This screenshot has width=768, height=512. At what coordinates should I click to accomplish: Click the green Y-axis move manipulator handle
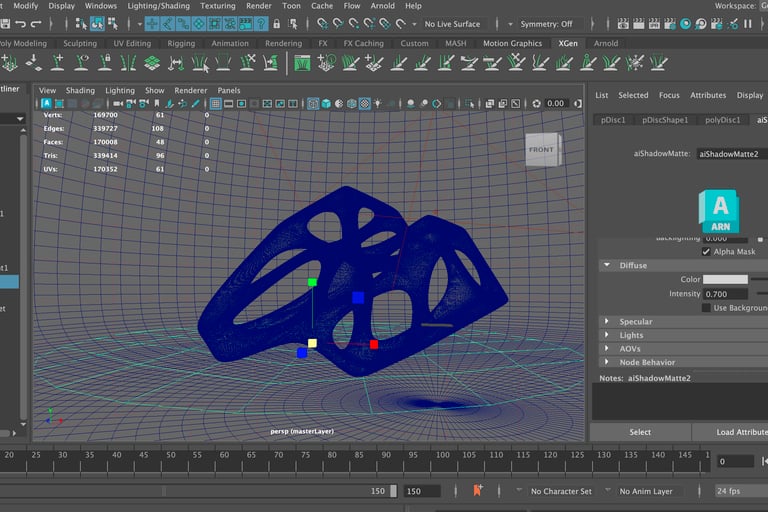tap(312, 283)
